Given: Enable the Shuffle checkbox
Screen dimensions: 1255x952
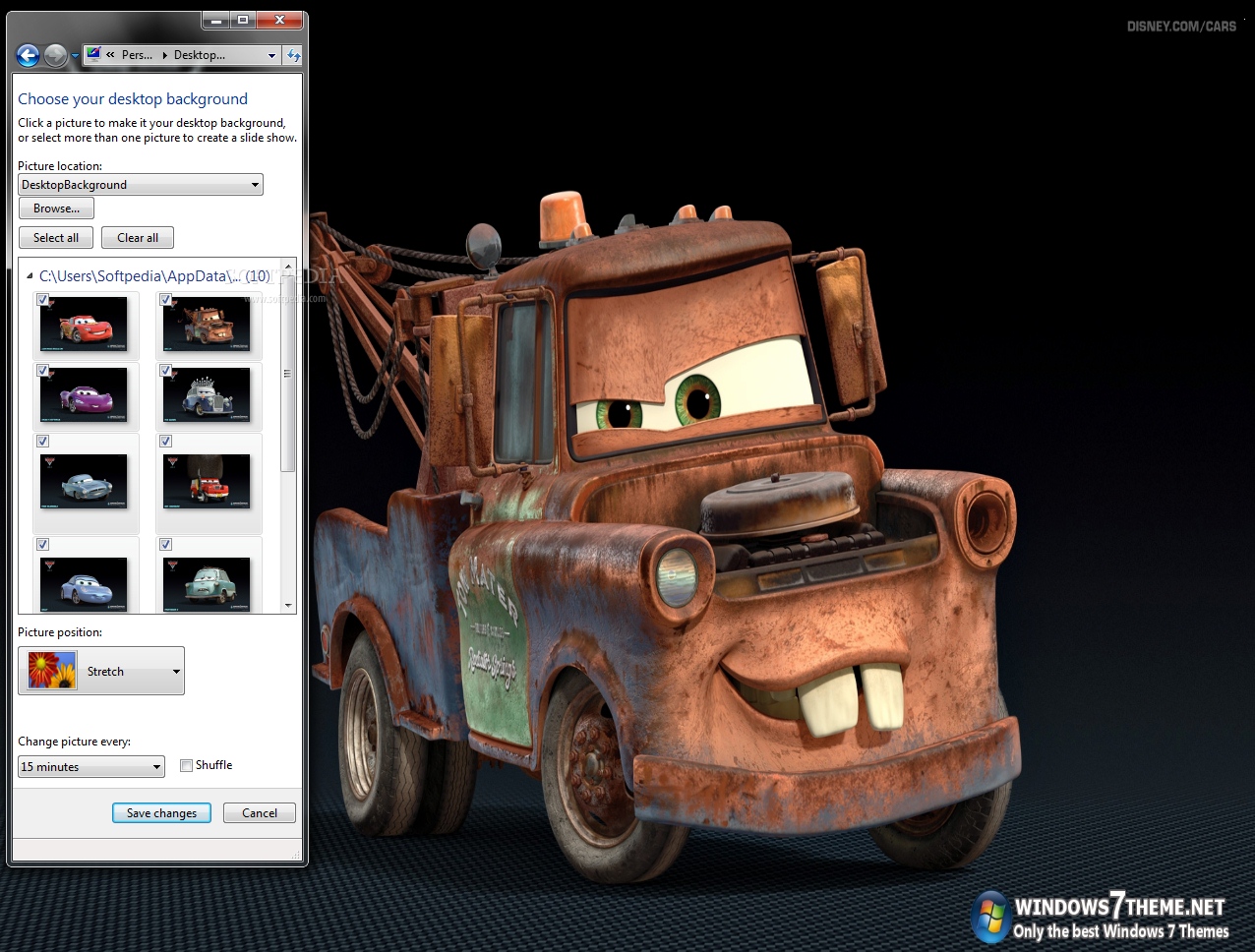Looking at the screenshot, I should pyautogui.click(x=186, y=766).
